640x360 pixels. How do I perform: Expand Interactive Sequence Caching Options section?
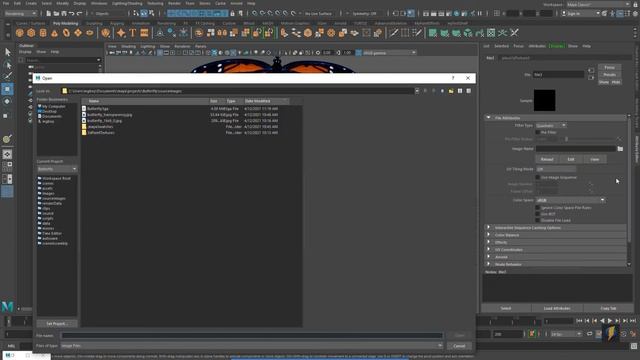click(x=489, y=228)
